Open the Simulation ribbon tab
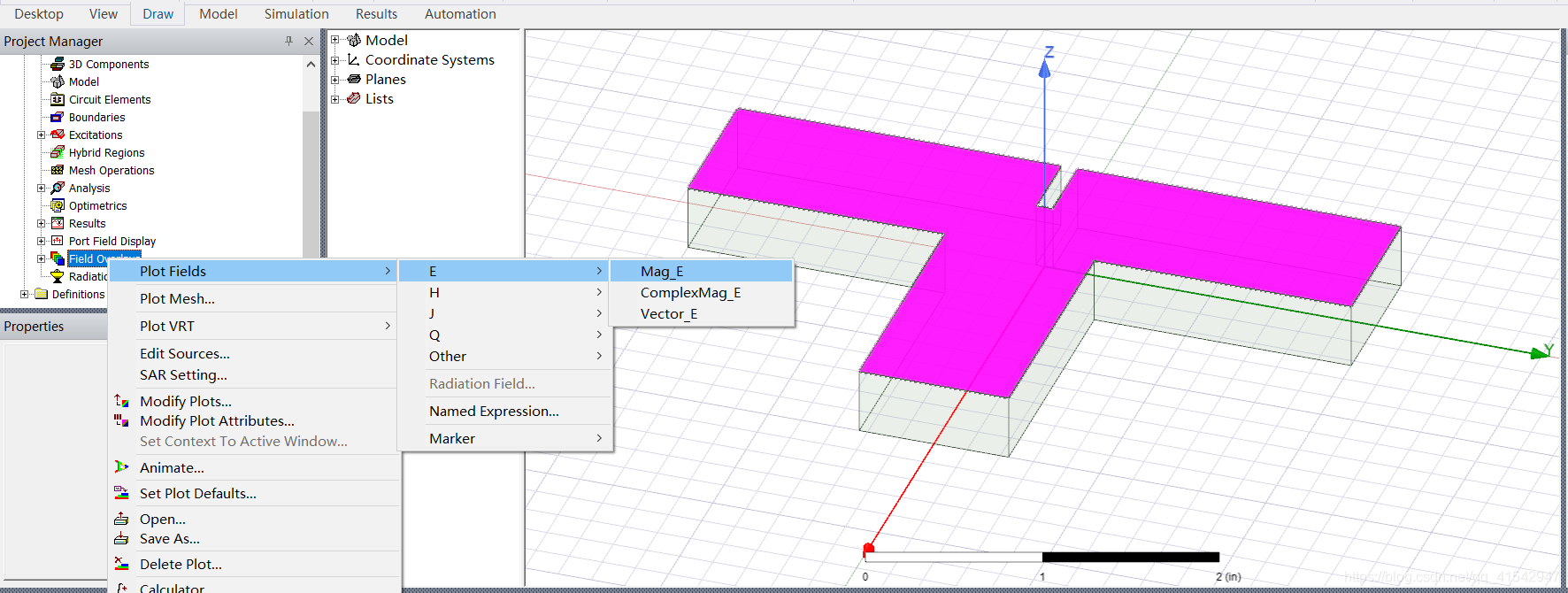The image size is (1568, 593). [296, 14]
